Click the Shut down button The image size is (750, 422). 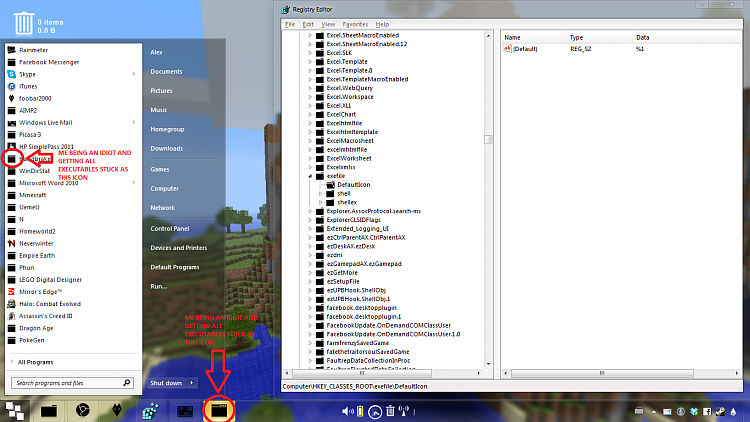coord(166,383)
